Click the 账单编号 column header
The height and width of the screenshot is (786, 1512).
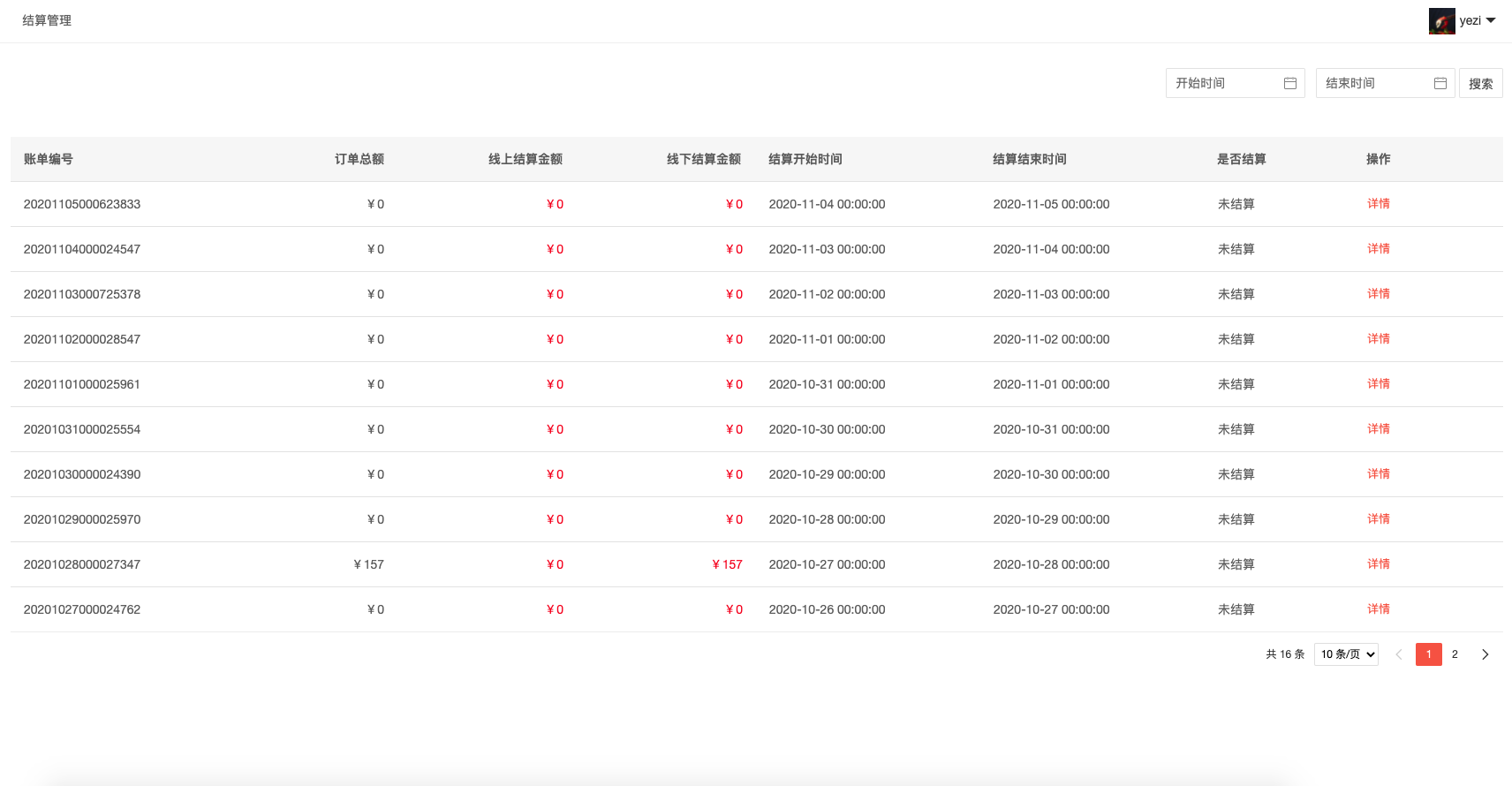coord(49,159)
